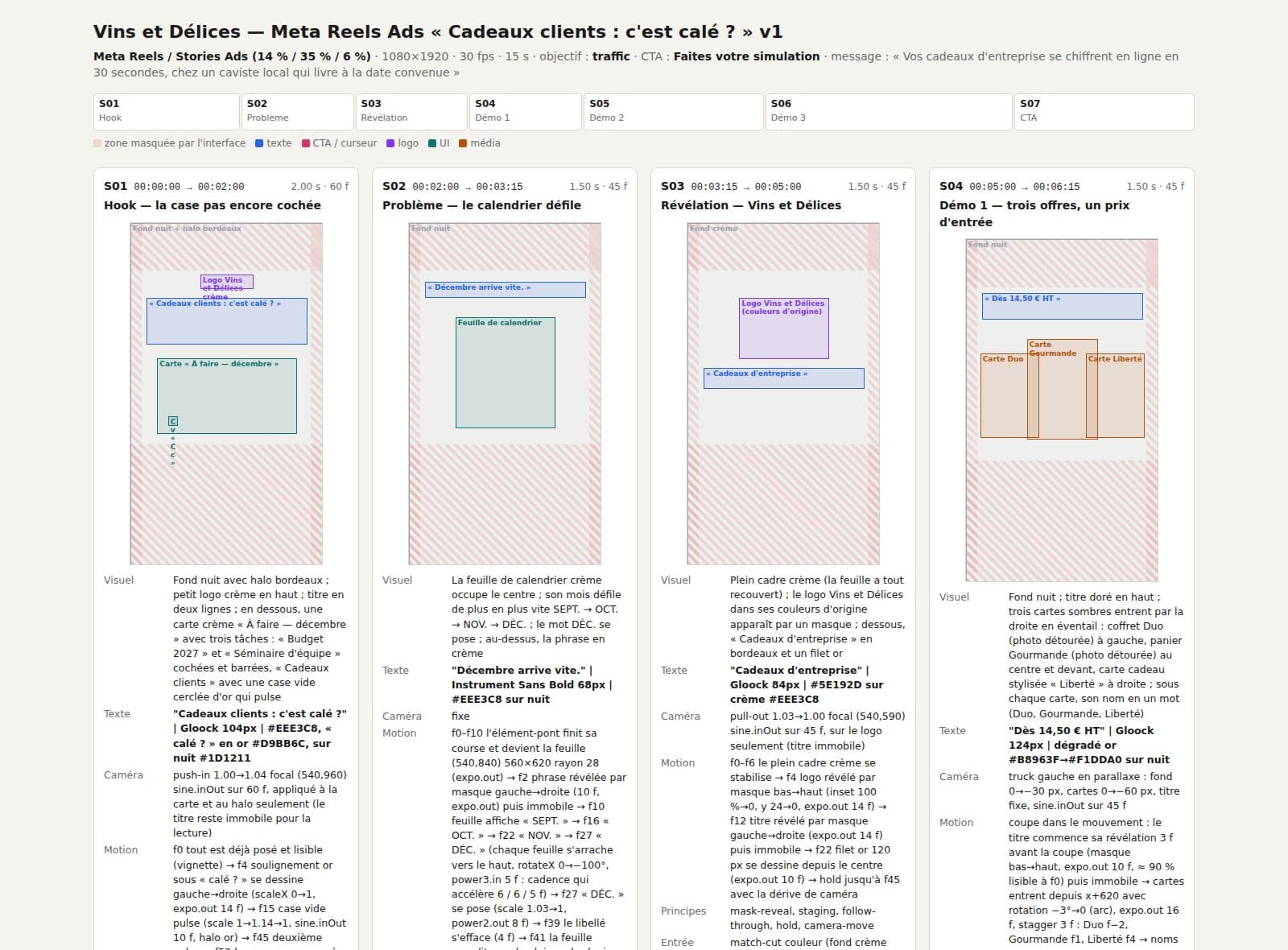Select the '« Dès 14,50 € HT »' text box
This screenshot has height=950, width=1288.
[1063, 306]
